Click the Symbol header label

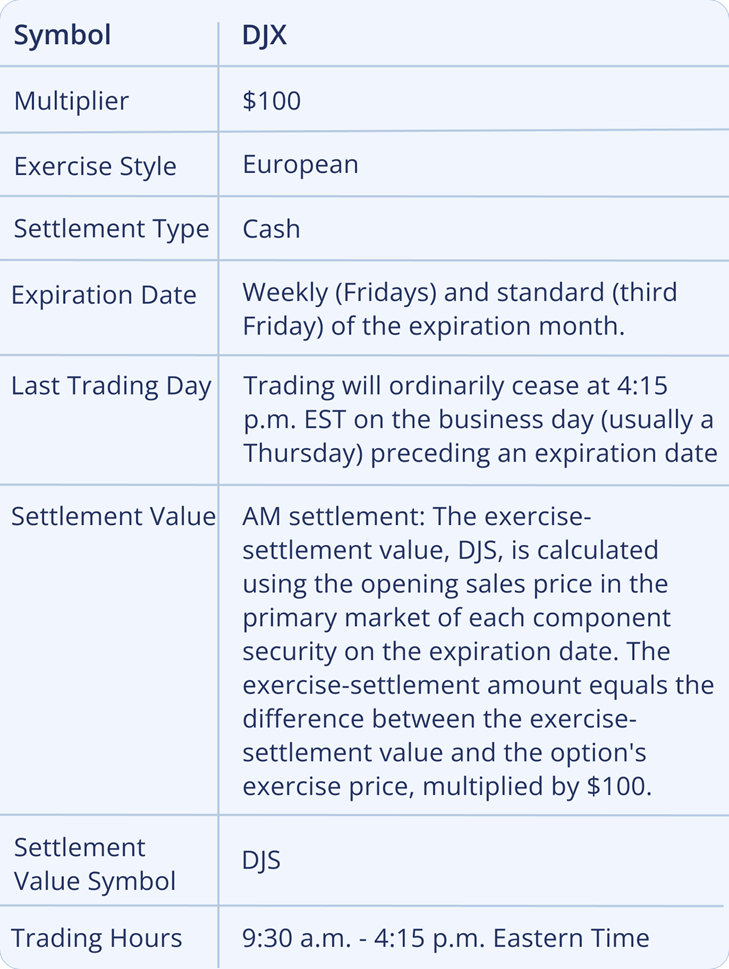coord(62,36)
